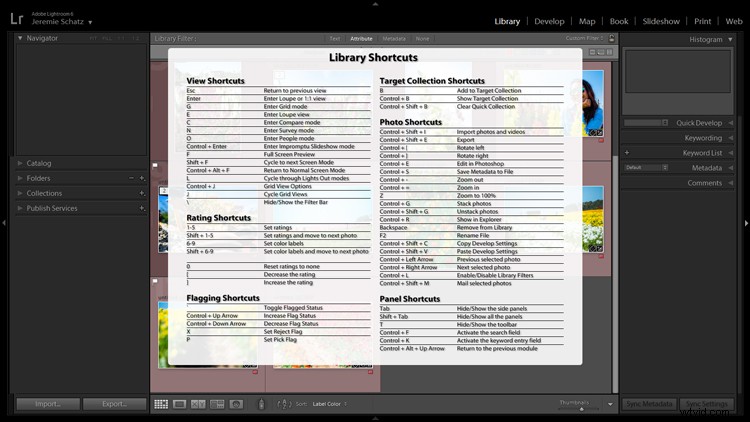
Task: Select Survey view icon in toolbar
Action: [x=217, y=404]
